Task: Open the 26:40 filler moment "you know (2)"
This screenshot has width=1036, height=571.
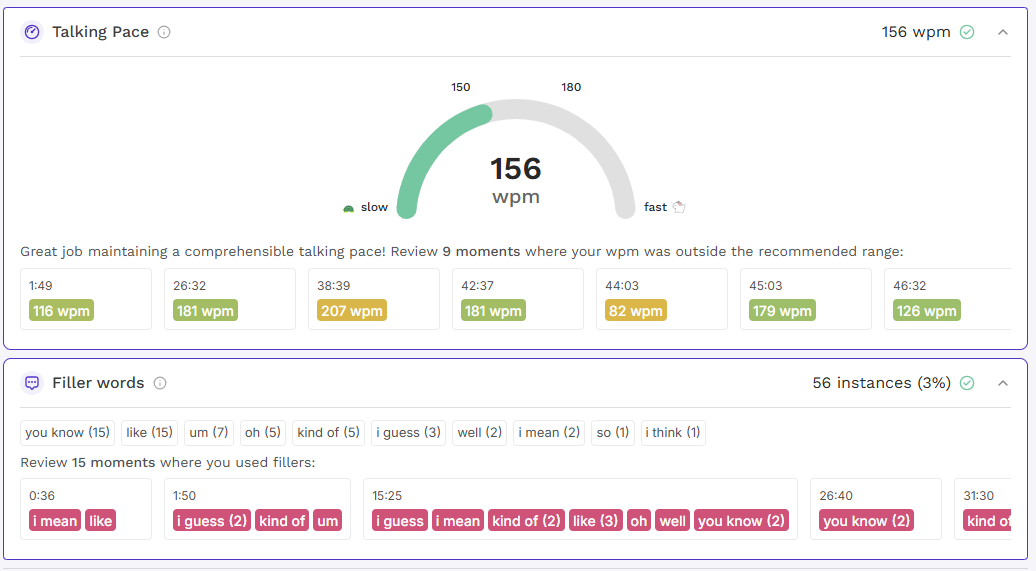Action: tap(875, 508)
